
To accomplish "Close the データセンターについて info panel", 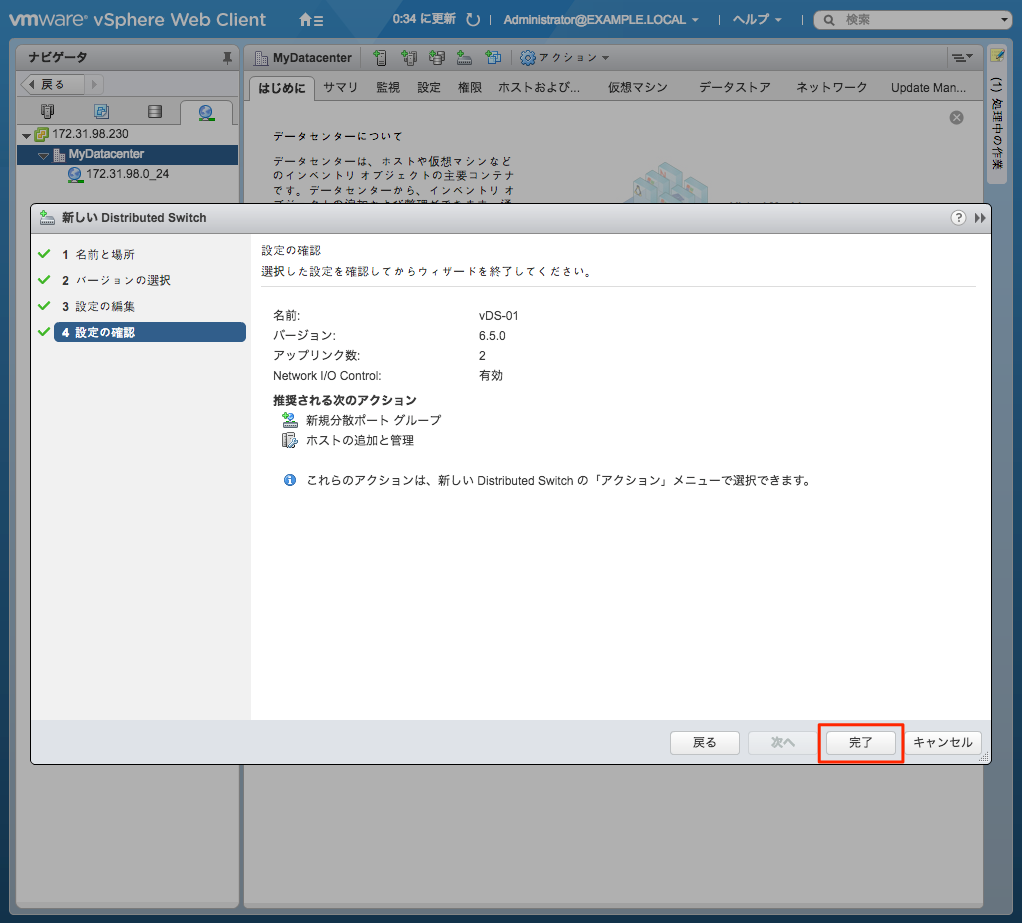I will [956, 118].
